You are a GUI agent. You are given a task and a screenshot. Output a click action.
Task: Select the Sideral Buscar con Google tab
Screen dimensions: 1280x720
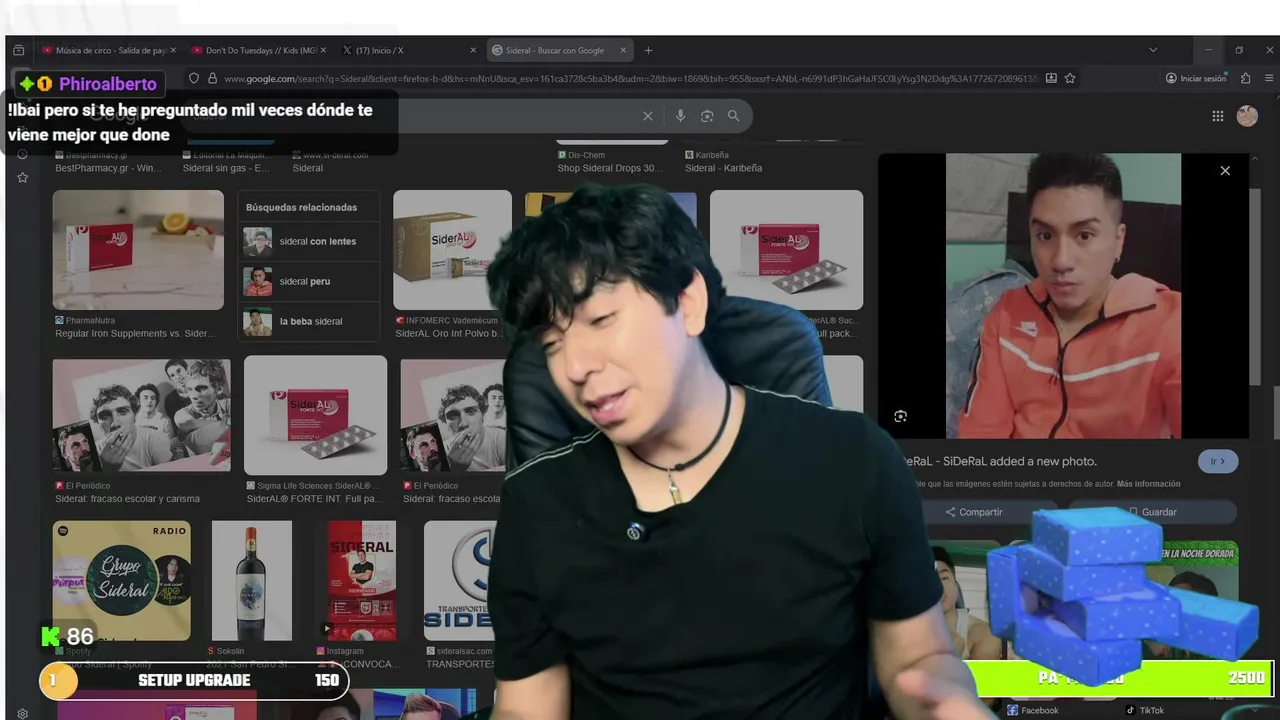tap(558, 50)
